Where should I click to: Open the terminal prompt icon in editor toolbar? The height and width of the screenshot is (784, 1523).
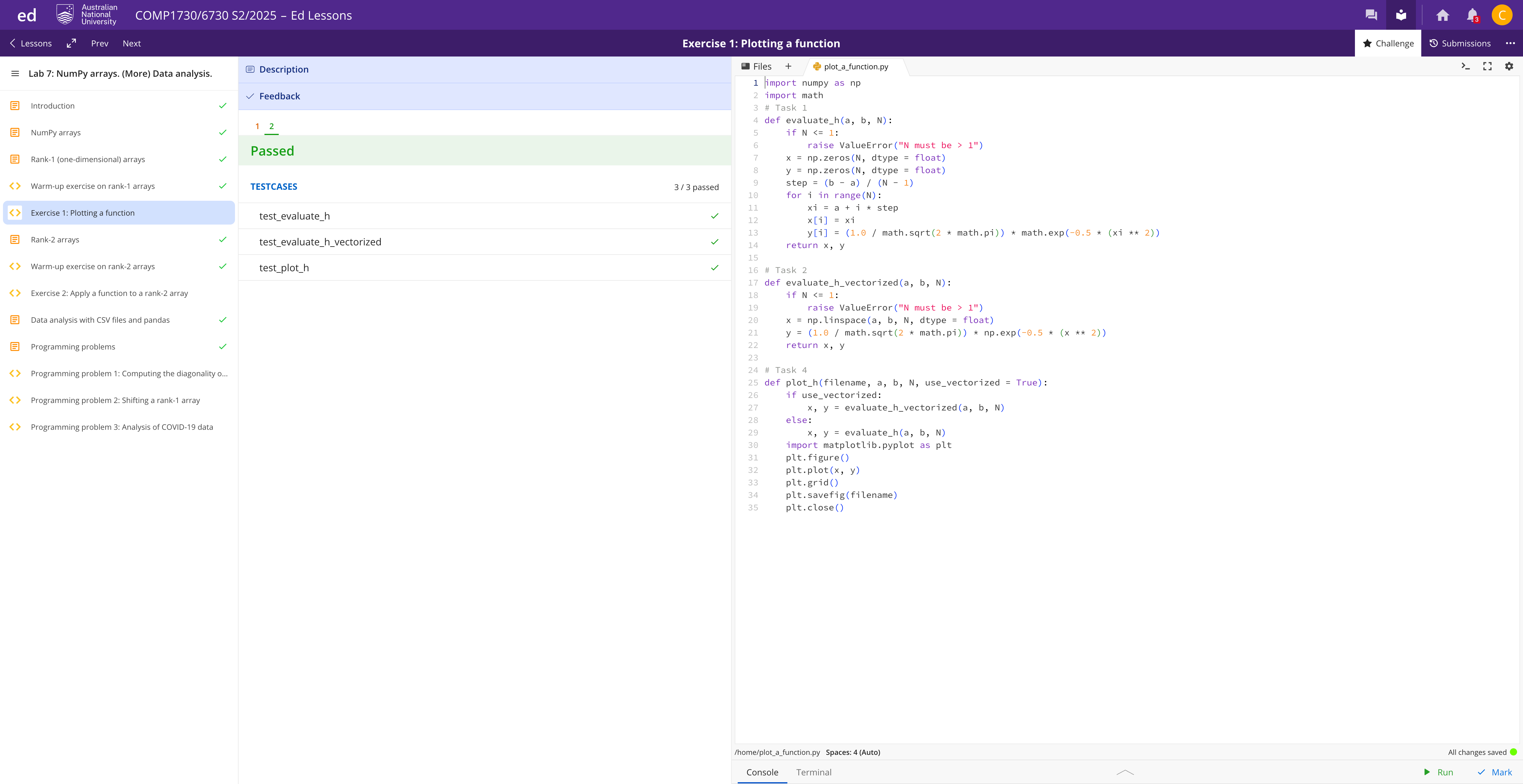point(1466,66)
